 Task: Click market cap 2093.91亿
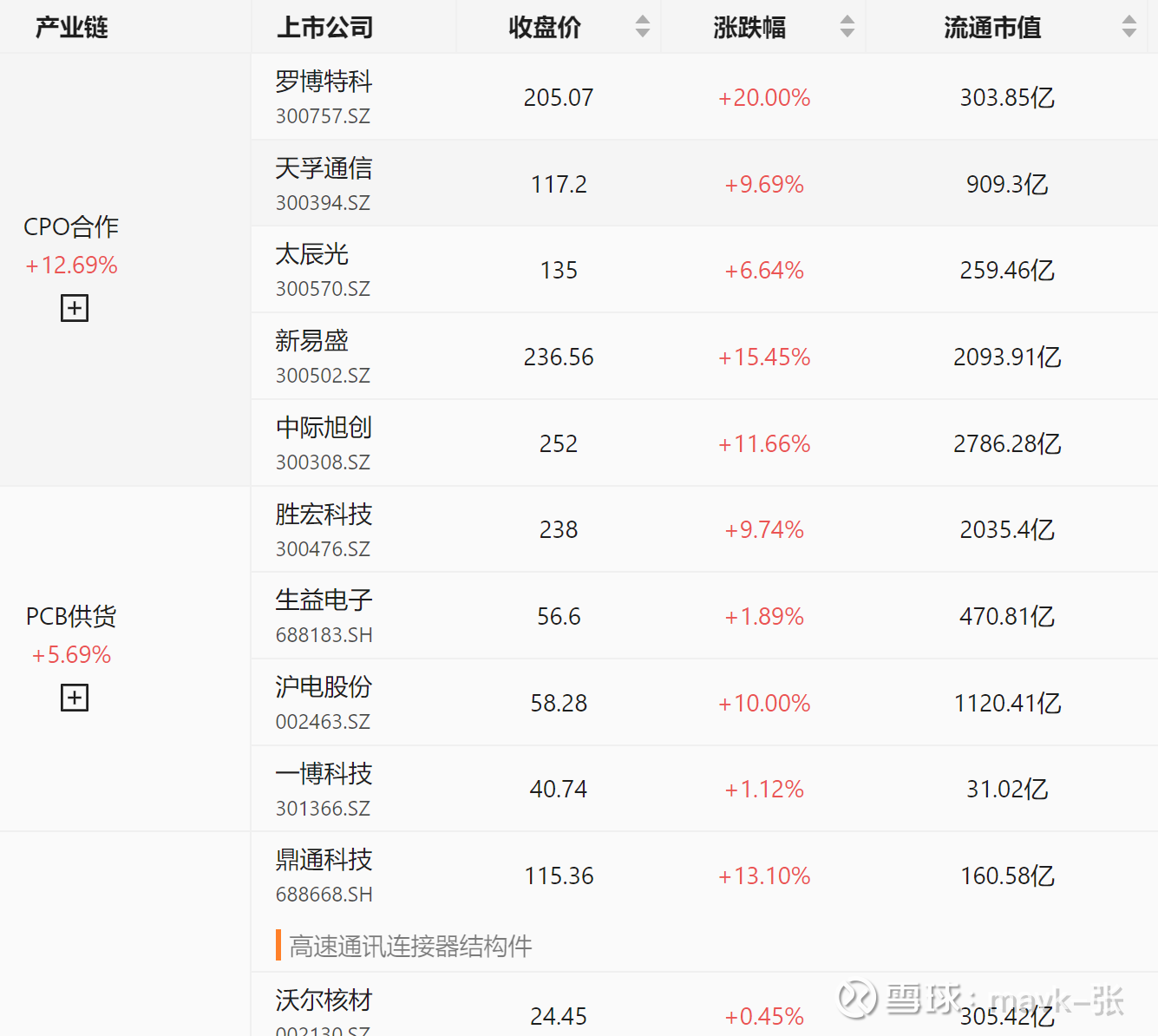point(1007,357)
